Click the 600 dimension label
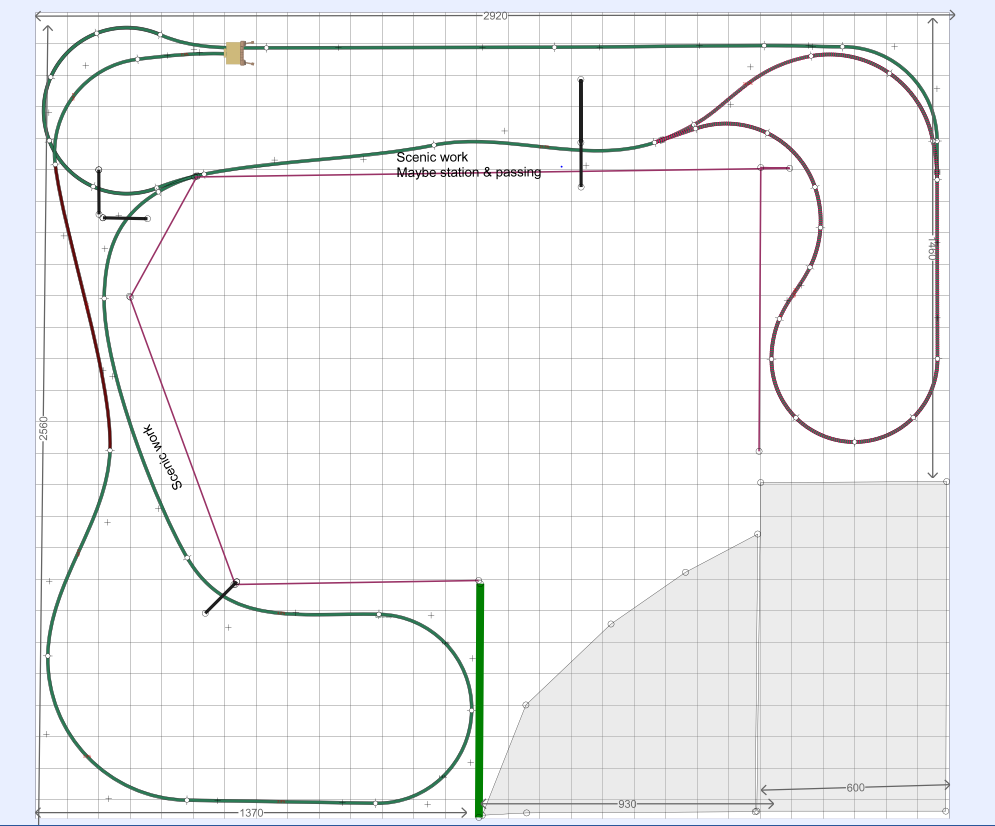This screenshot has width=995, height=826. pyautogui.click(x=855, y=787)
